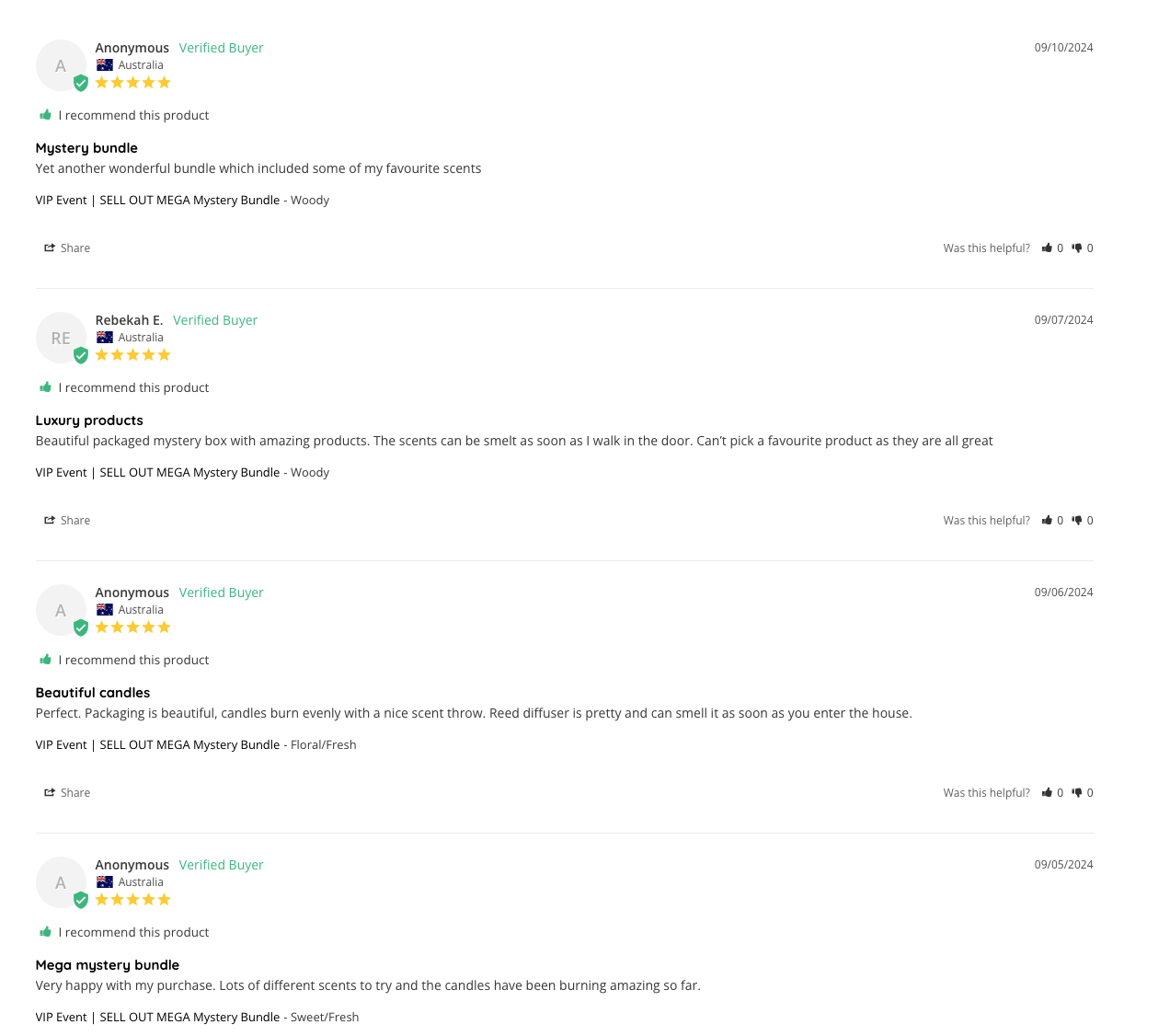Share the Mystery bundle review

(x=67, y=248)
